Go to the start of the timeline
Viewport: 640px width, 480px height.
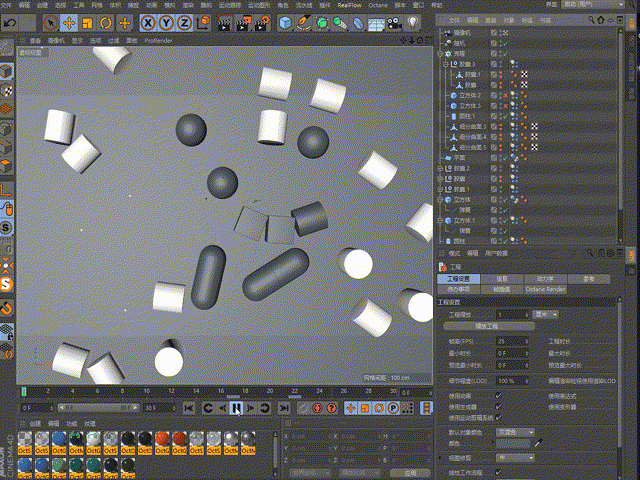pyautogui.click(x=189, y=408)
